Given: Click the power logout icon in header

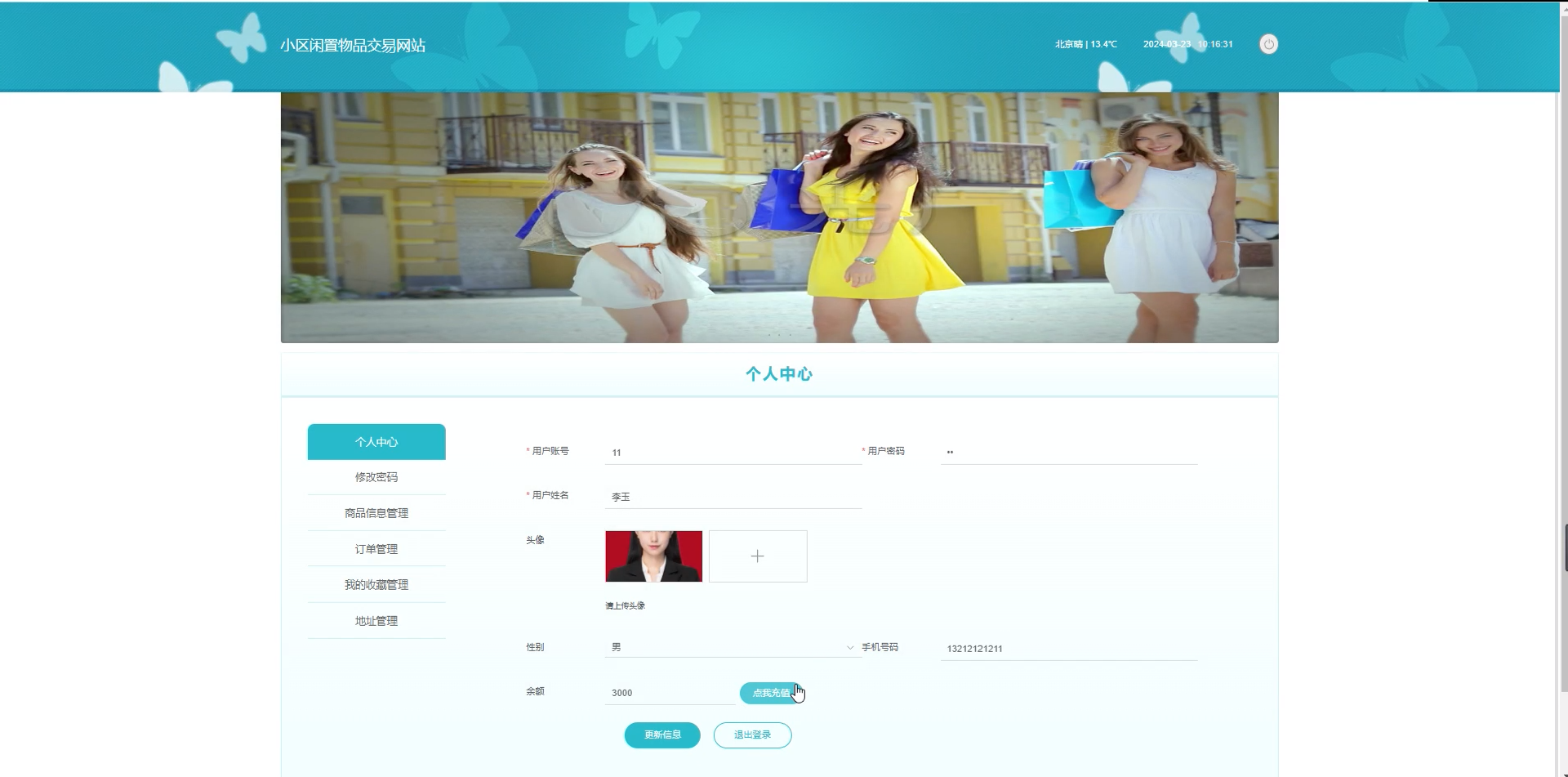Looking at the screenshot, I should point(1268,44).
